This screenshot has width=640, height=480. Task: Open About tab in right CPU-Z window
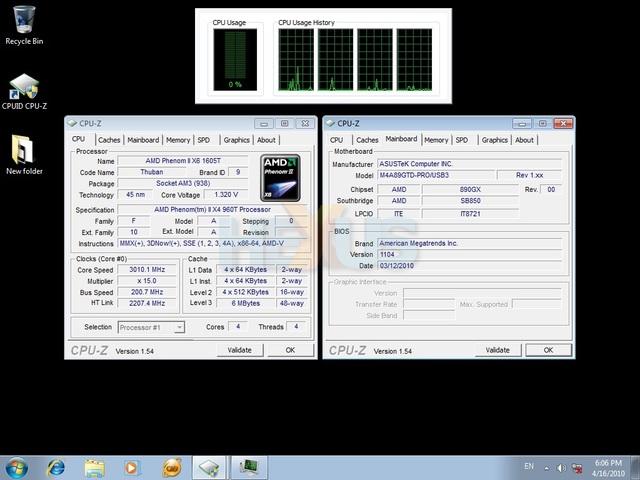pos(524,140)
